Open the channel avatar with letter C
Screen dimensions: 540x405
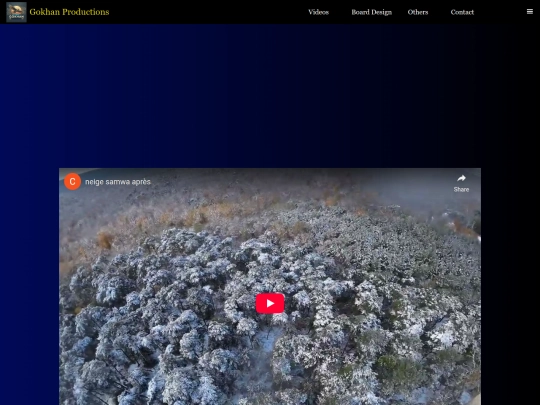73,181
